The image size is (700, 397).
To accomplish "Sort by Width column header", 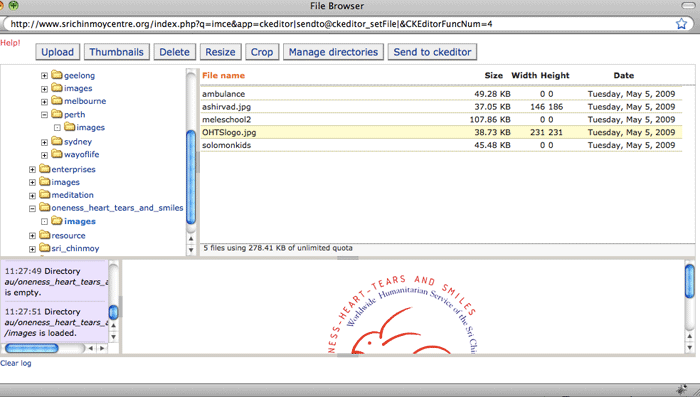I will (x=524, y=75).
